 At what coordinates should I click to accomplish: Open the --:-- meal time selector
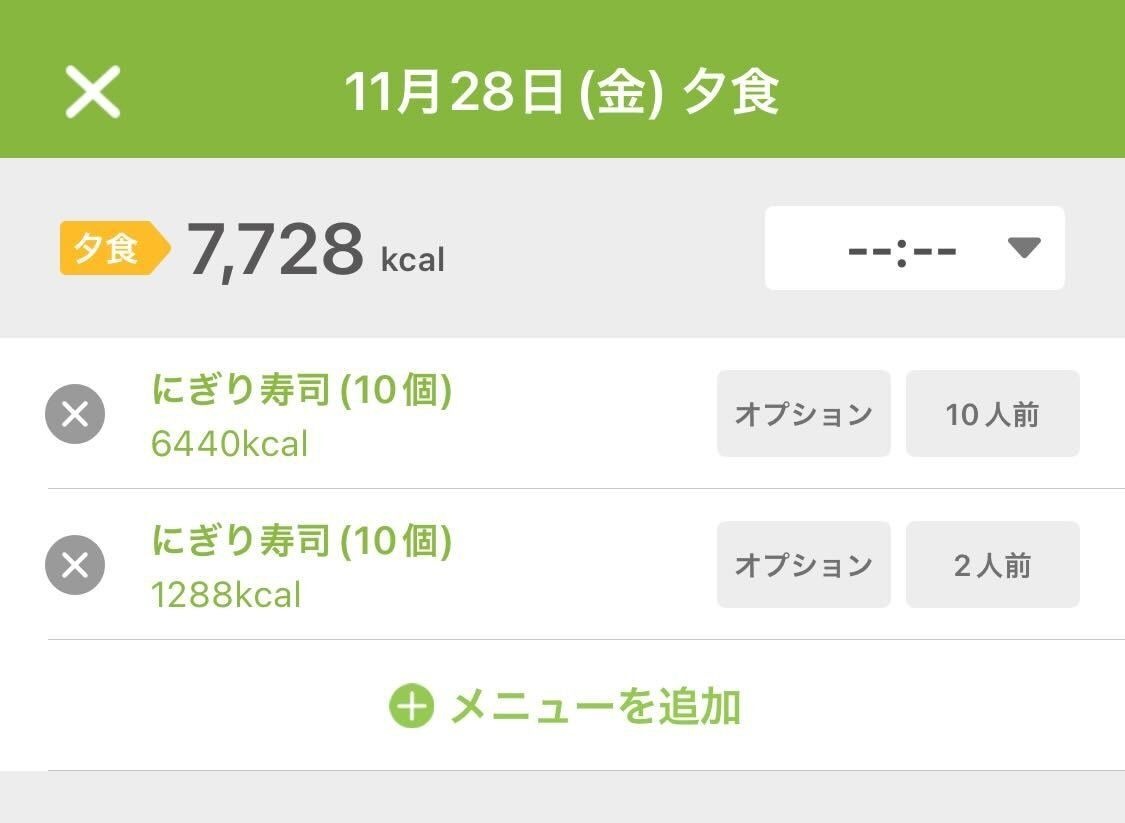[x=902, y=248]
